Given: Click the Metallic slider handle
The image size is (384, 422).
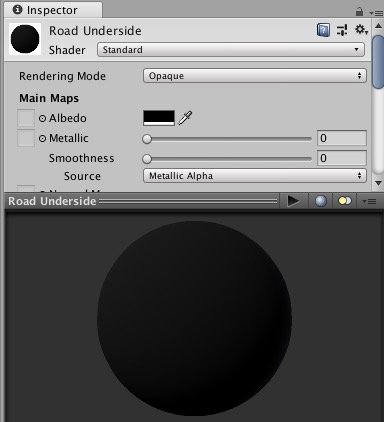Looking at the screenshot, I should pyautogui.click(x=147, y=139).
